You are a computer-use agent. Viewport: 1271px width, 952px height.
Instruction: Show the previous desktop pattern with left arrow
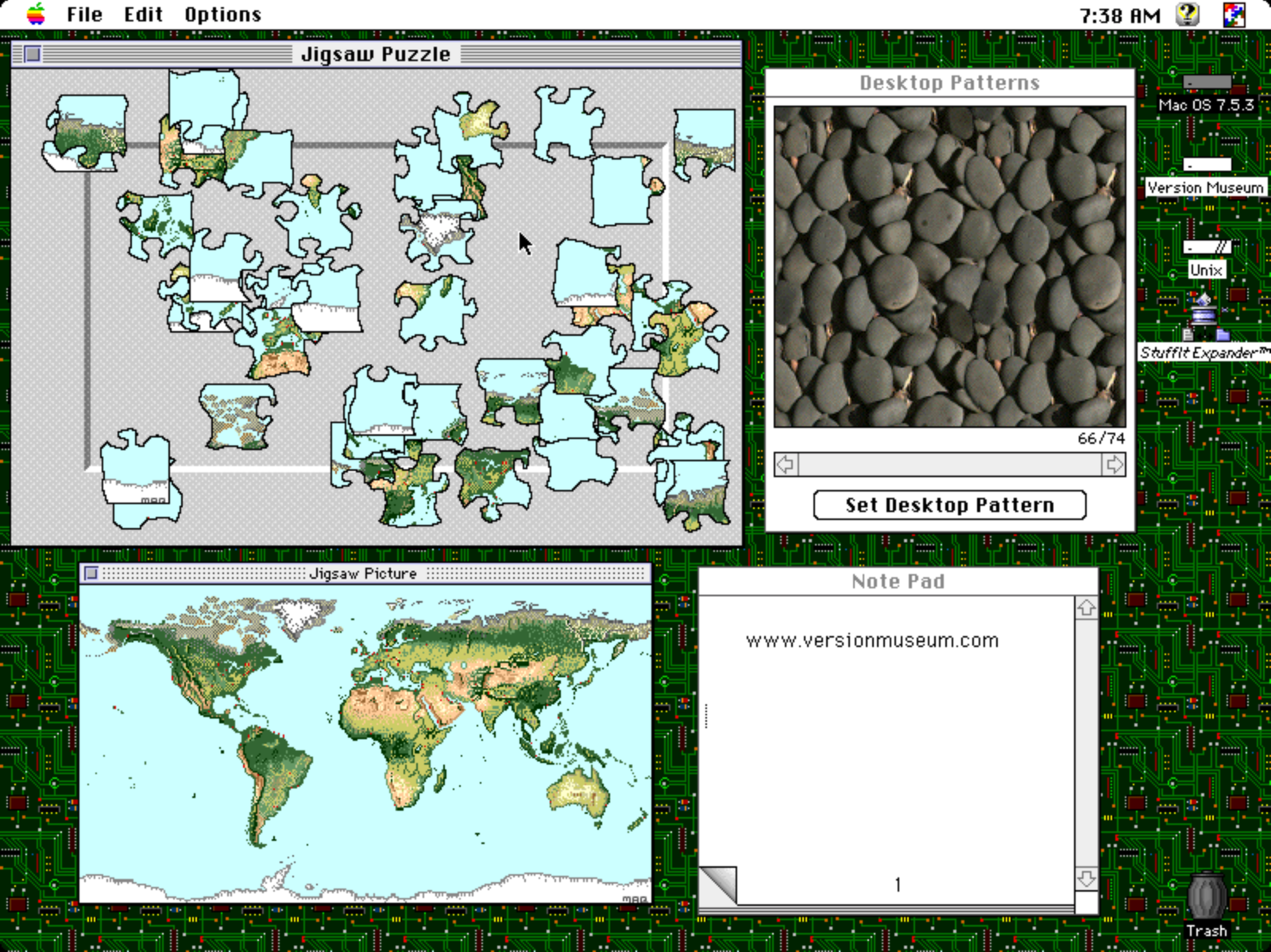click(x=785, y=464)
